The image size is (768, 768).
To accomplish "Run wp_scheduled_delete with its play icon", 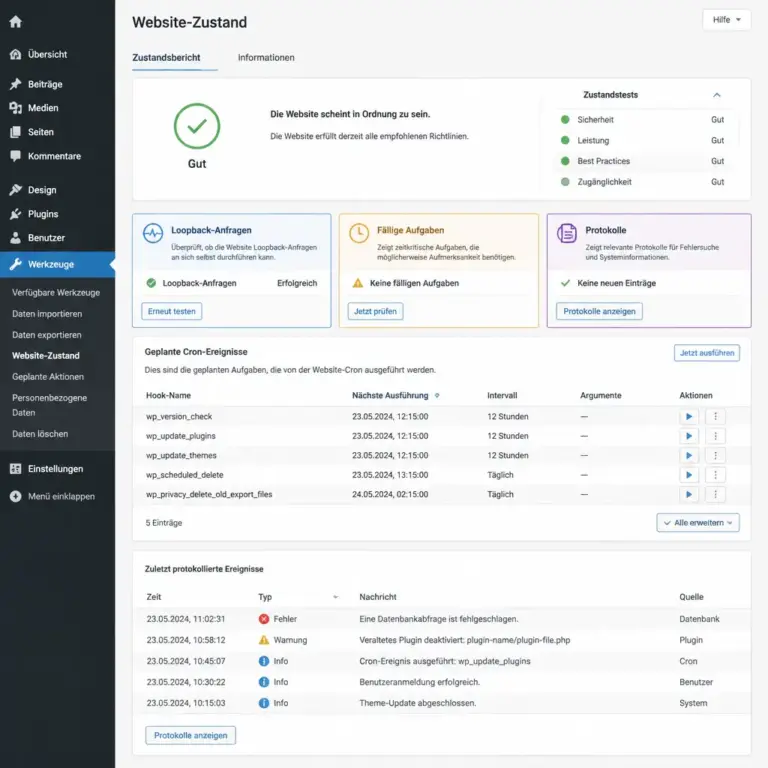I will click(x=689, y=475).
